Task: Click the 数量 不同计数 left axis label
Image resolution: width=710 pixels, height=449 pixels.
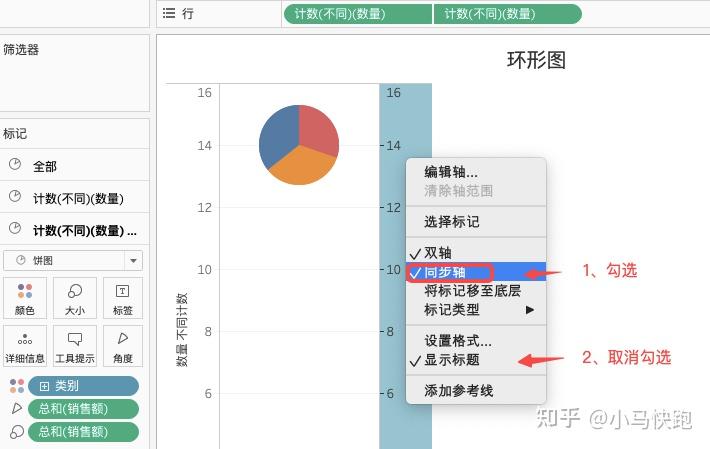Action: [182, 330]
